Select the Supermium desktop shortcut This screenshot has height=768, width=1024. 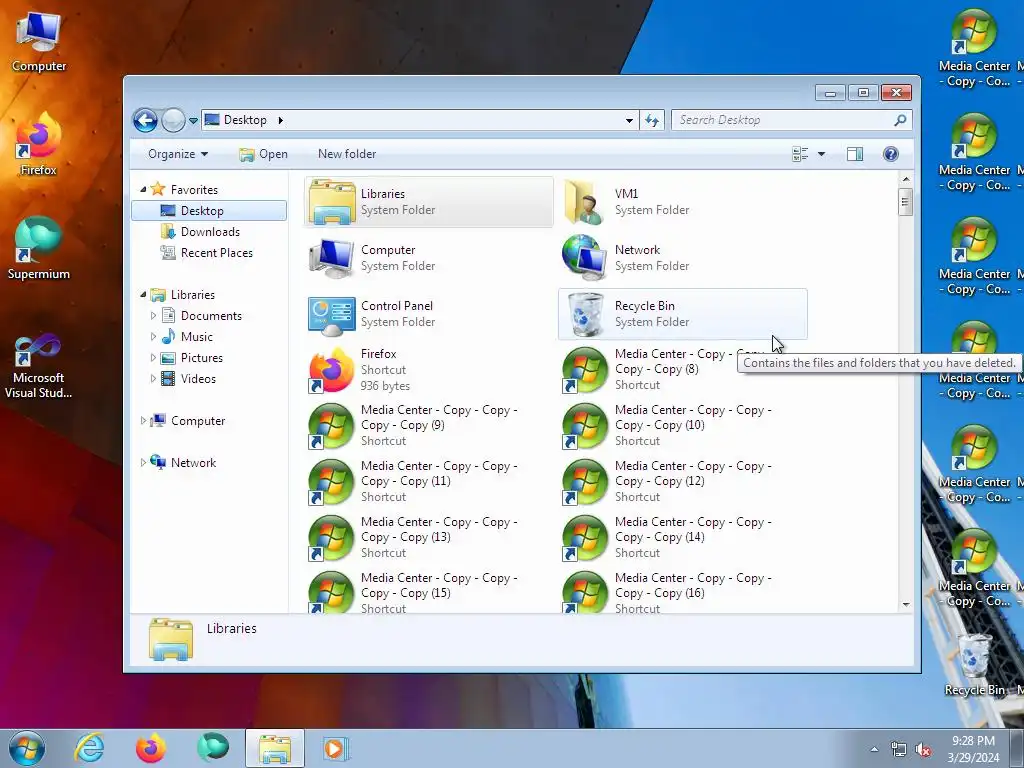point(39,249)
